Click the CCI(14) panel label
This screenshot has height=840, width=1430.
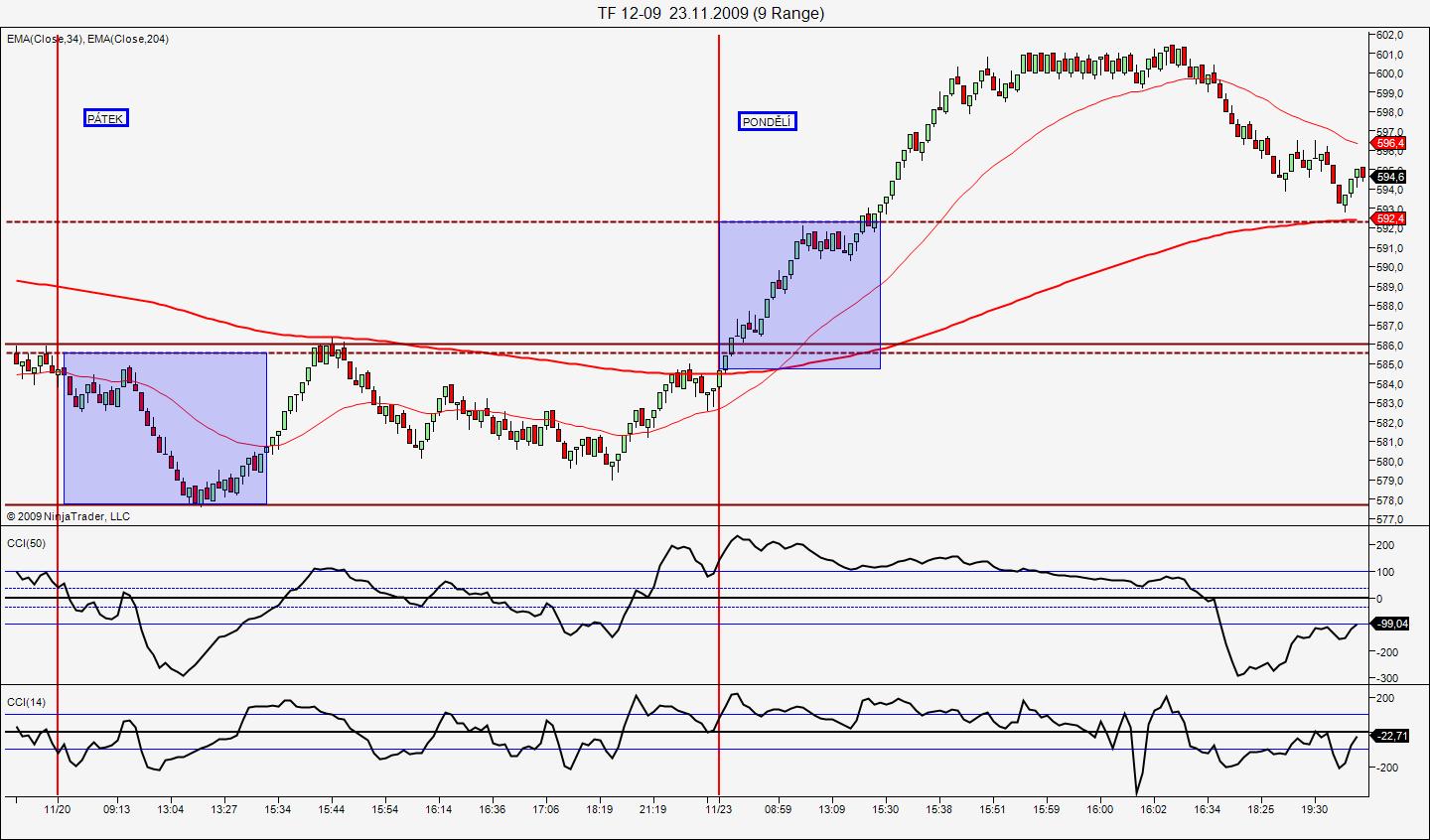[x=26, y=703]
